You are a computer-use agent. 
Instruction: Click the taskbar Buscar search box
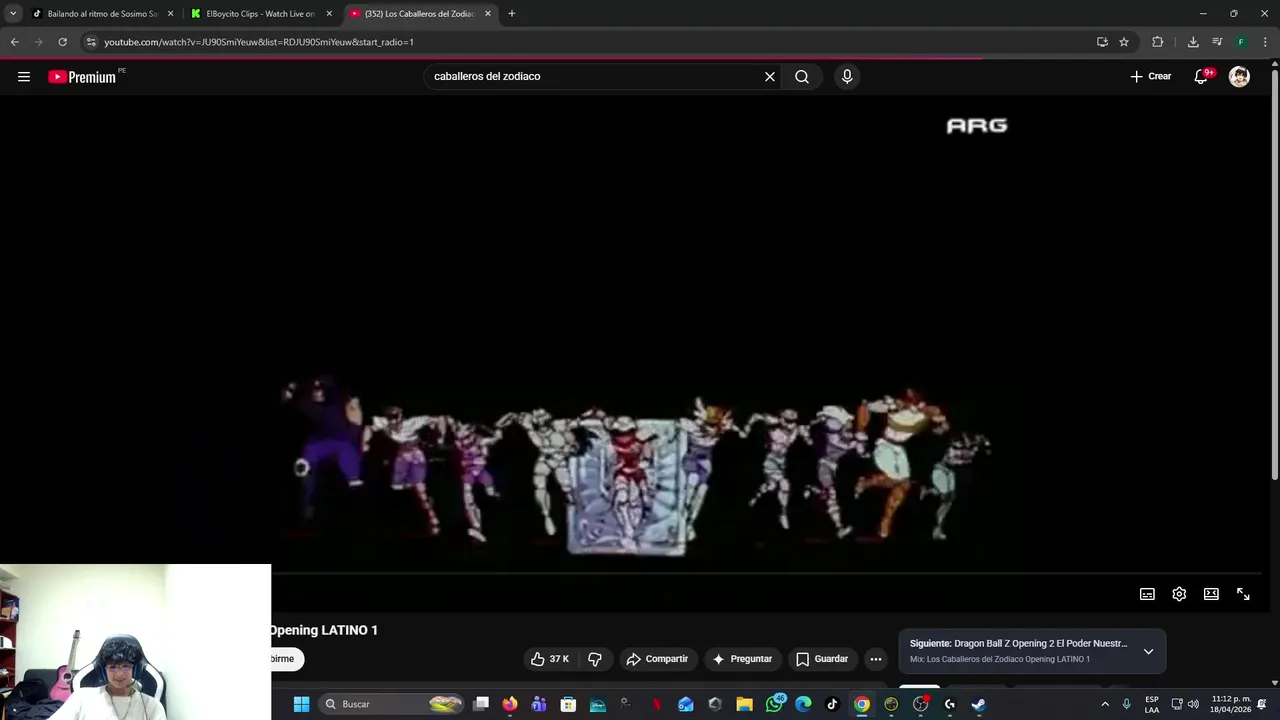[393, 704]
